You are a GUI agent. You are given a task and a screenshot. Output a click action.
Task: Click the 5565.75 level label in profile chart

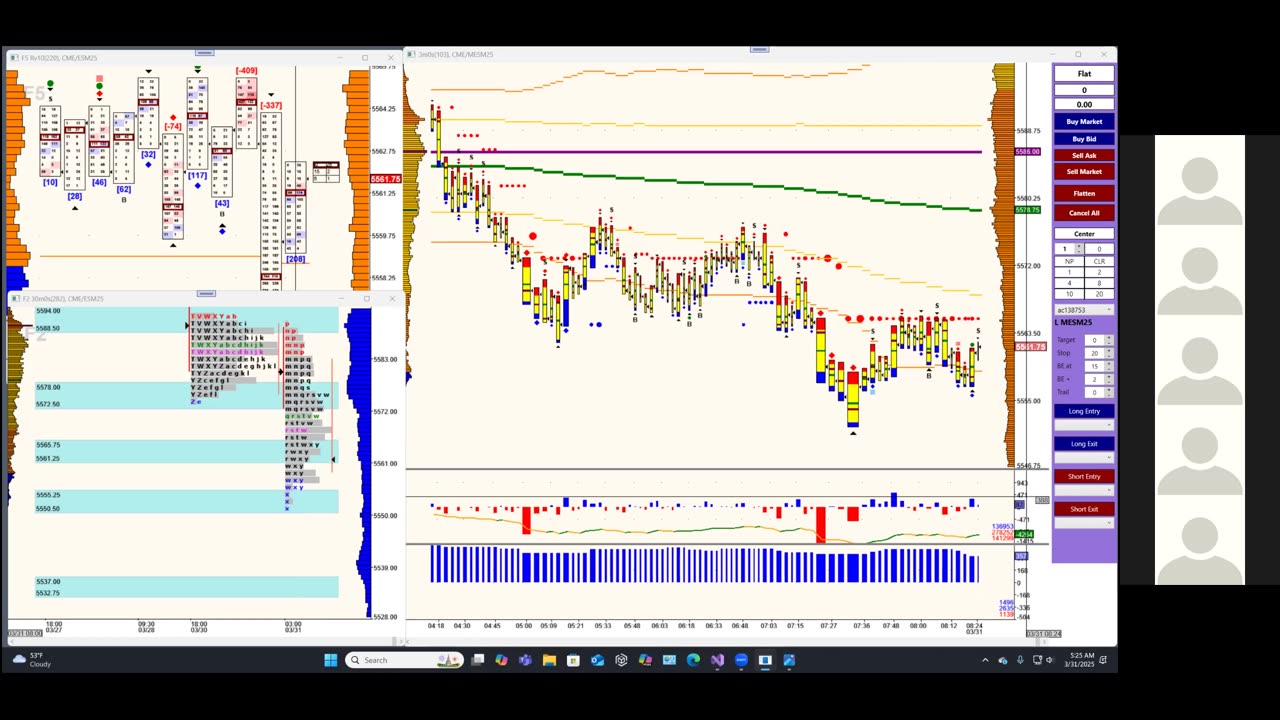[x=48, y=444]
